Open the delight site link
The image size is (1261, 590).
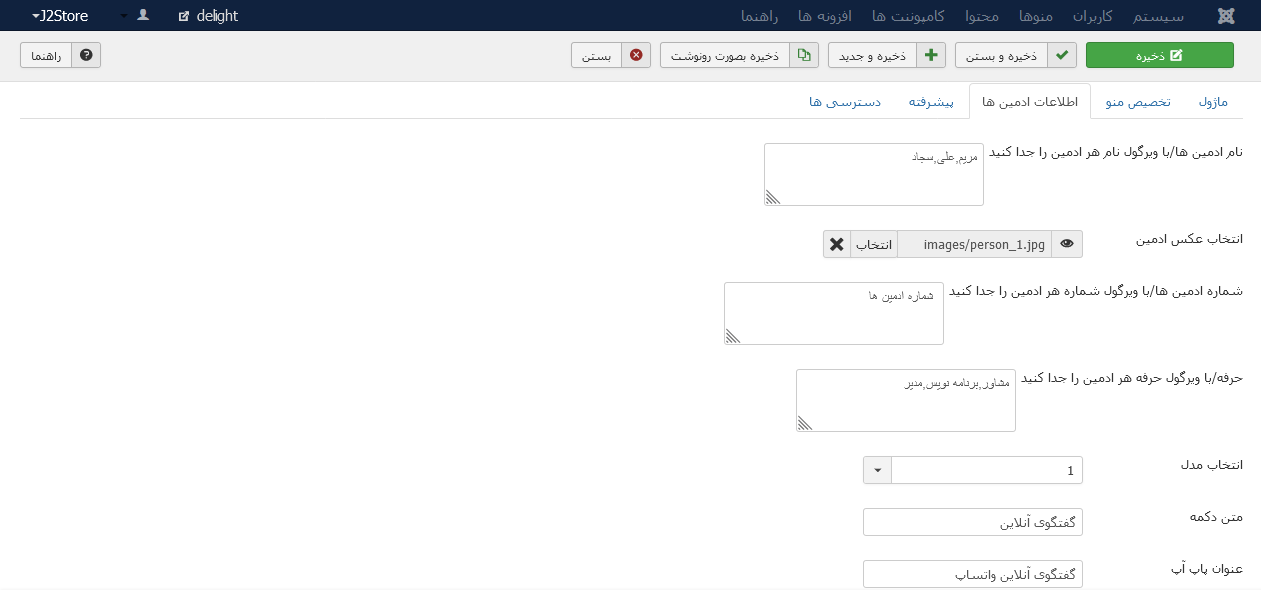click(x=209, y=15)
